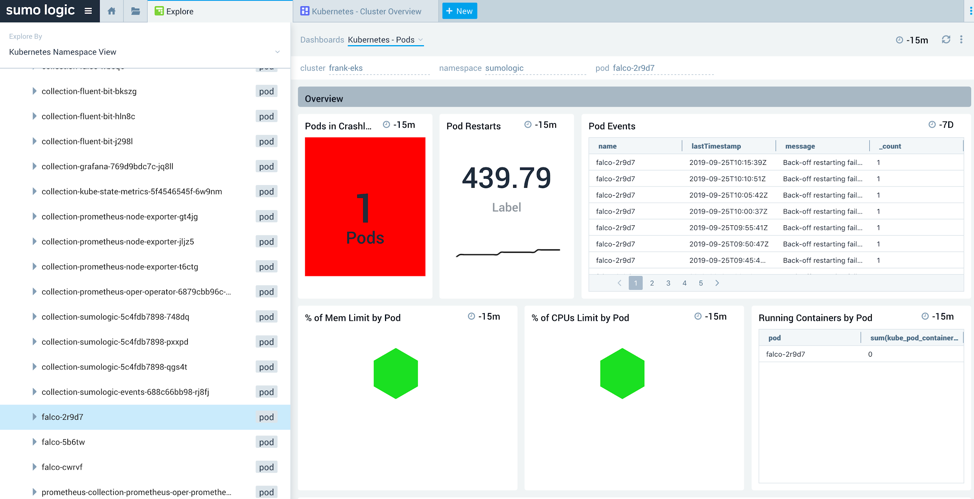Select collection-kube-state-metrics-5f4546545f-6w9nm pod
974x499 pixels.
(x=132, y=191)
